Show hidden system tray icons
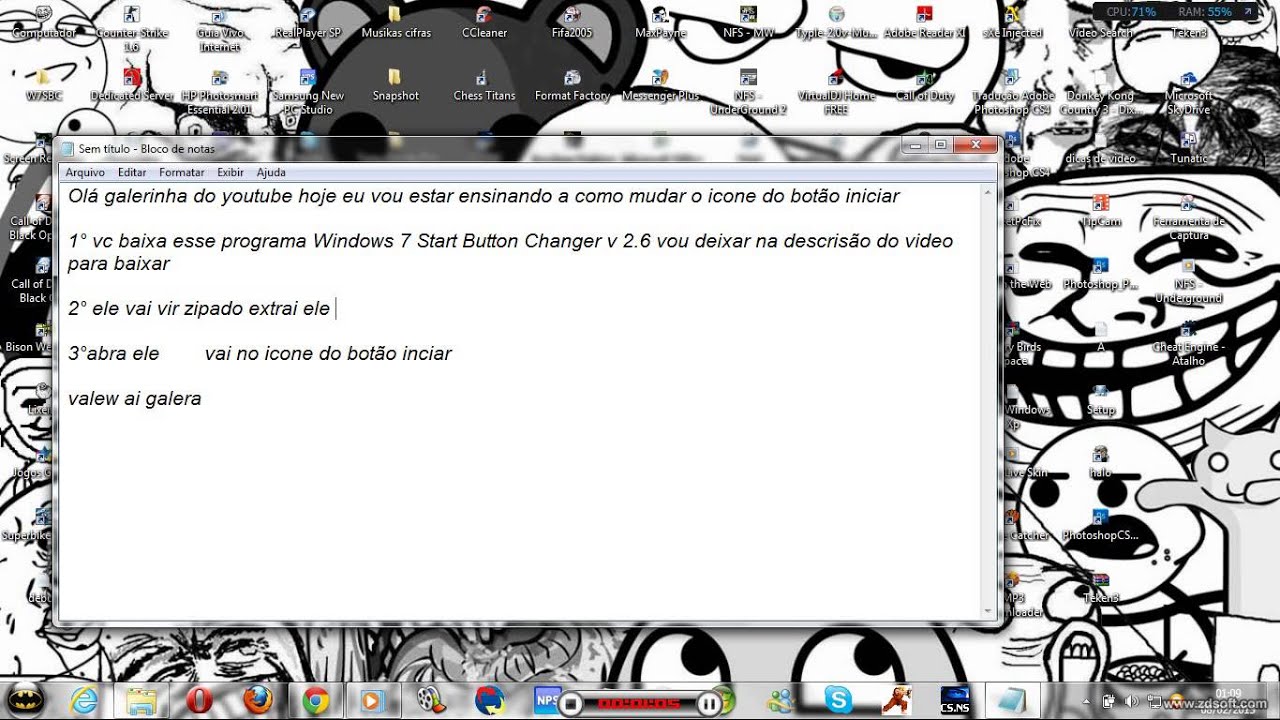1280x720 pixels. pyautogui.click(x=1087, y=701)
